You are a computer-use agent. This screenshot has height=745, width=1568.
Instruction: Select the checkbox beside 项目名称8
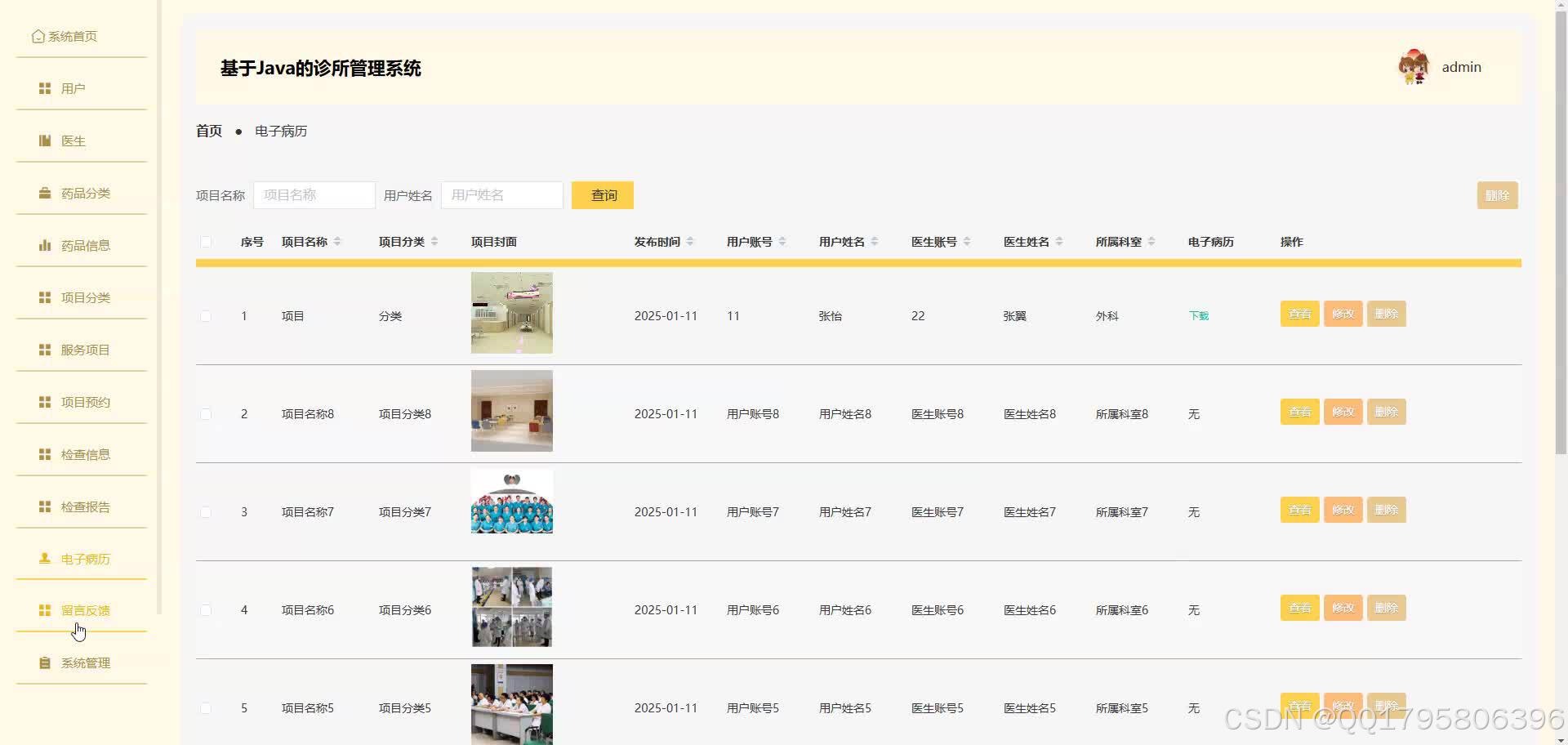point(207,414)
